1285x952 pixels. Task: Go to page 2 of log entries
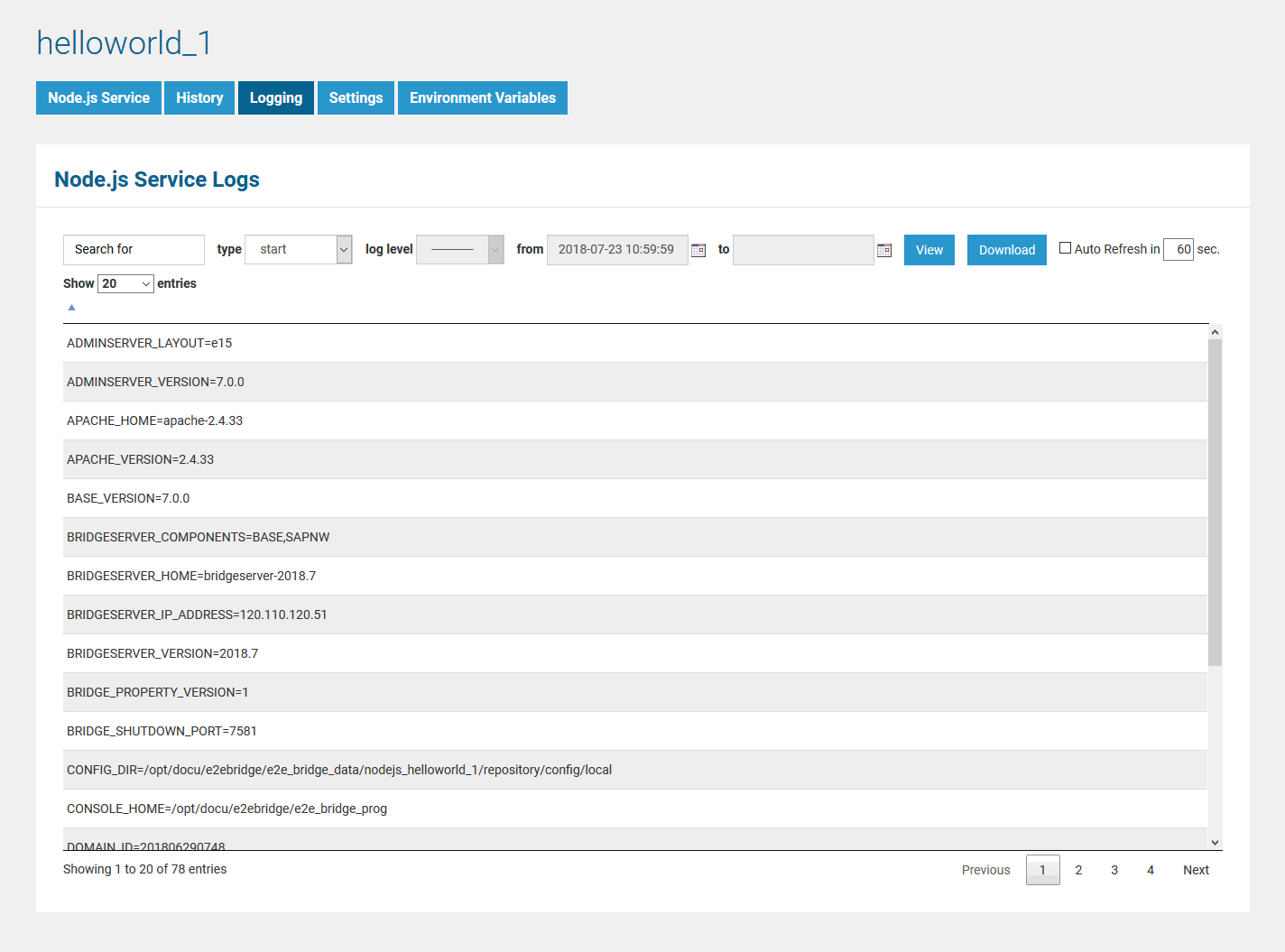point(1078,870)
